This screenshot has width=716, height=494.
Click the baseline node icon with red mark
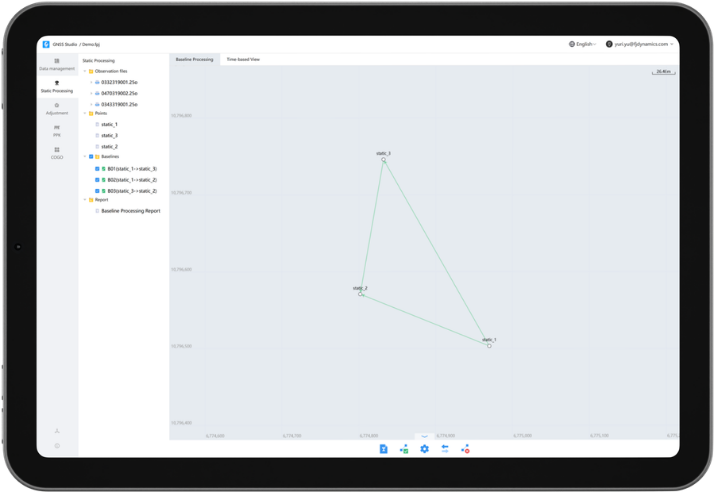coord(465,449)
